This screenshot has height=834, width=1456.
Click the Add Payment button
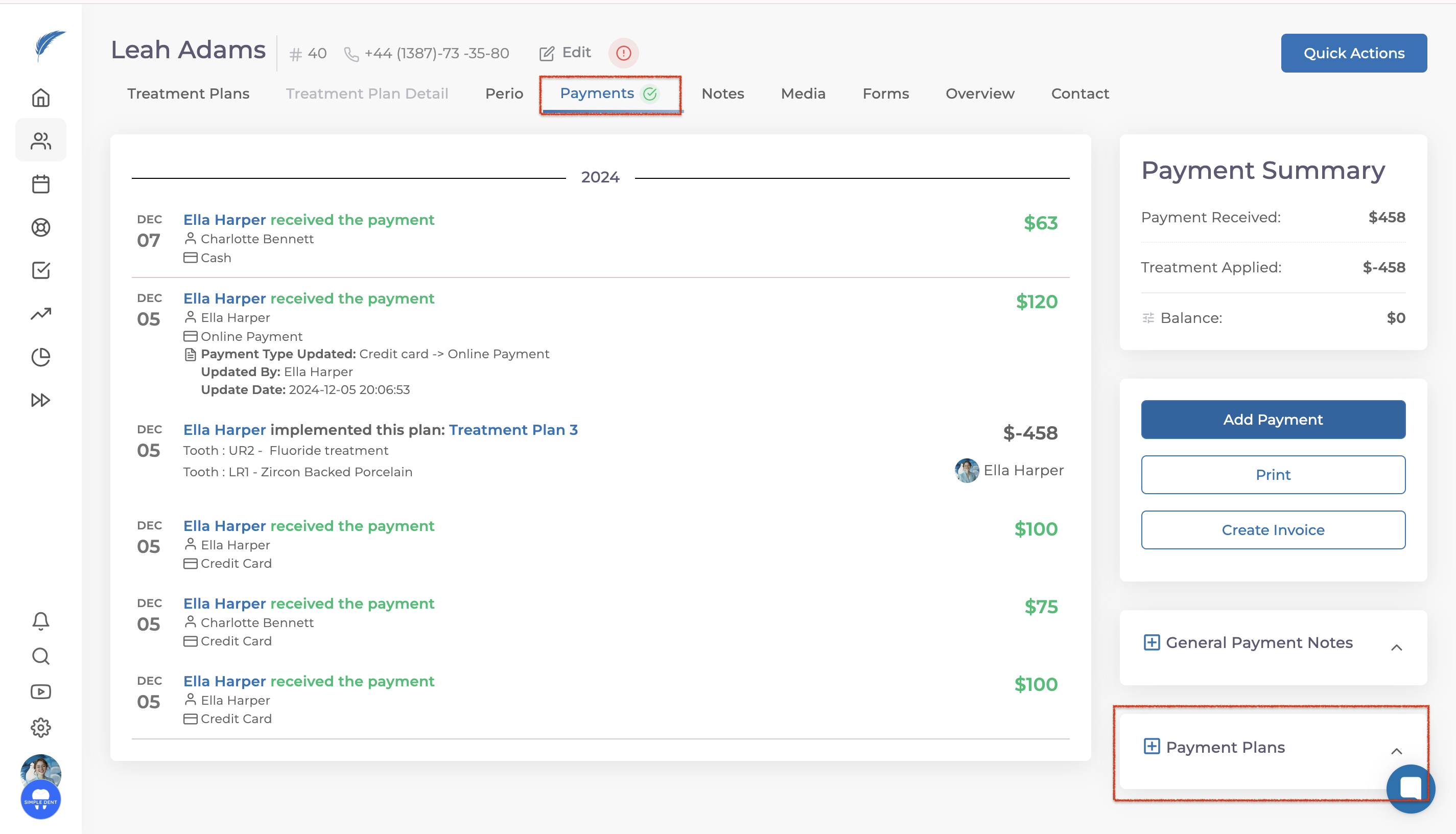(1272, 419)
